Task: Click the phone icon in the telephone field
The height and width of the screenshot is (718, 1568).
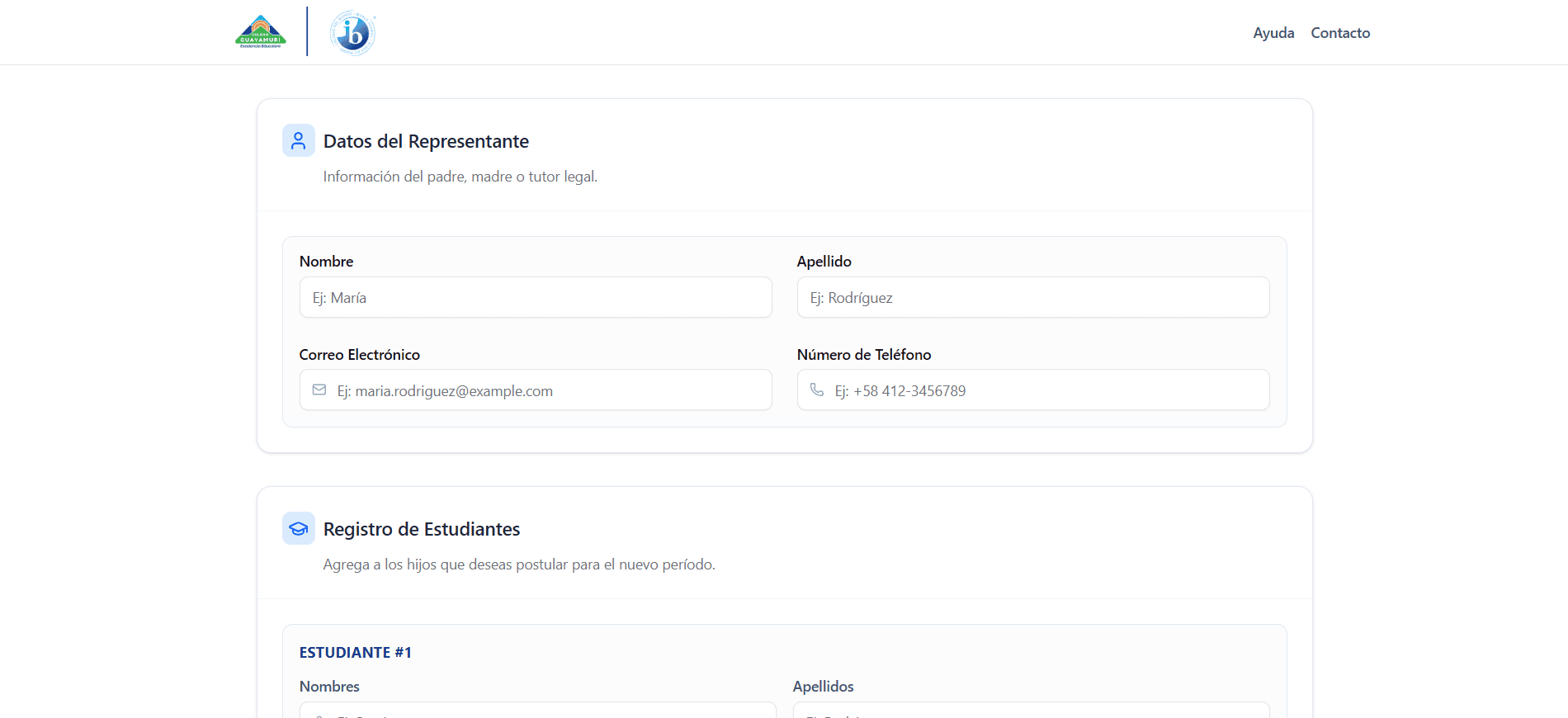Action: (x=817, y=390)
